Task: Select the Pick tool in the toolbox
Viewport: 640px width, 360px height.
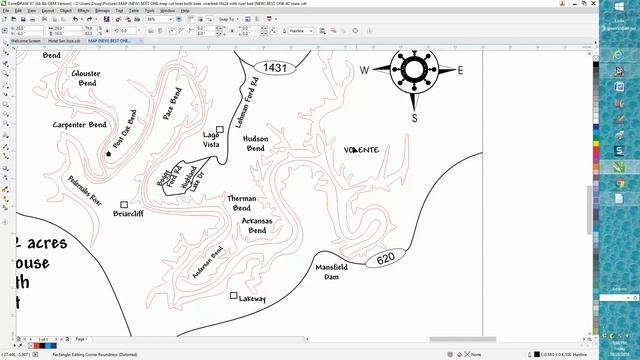Action: click(5, 42)
